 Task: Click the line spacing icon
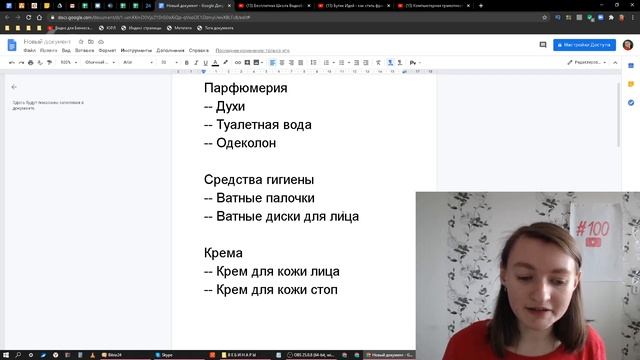(x=313, y=62)
